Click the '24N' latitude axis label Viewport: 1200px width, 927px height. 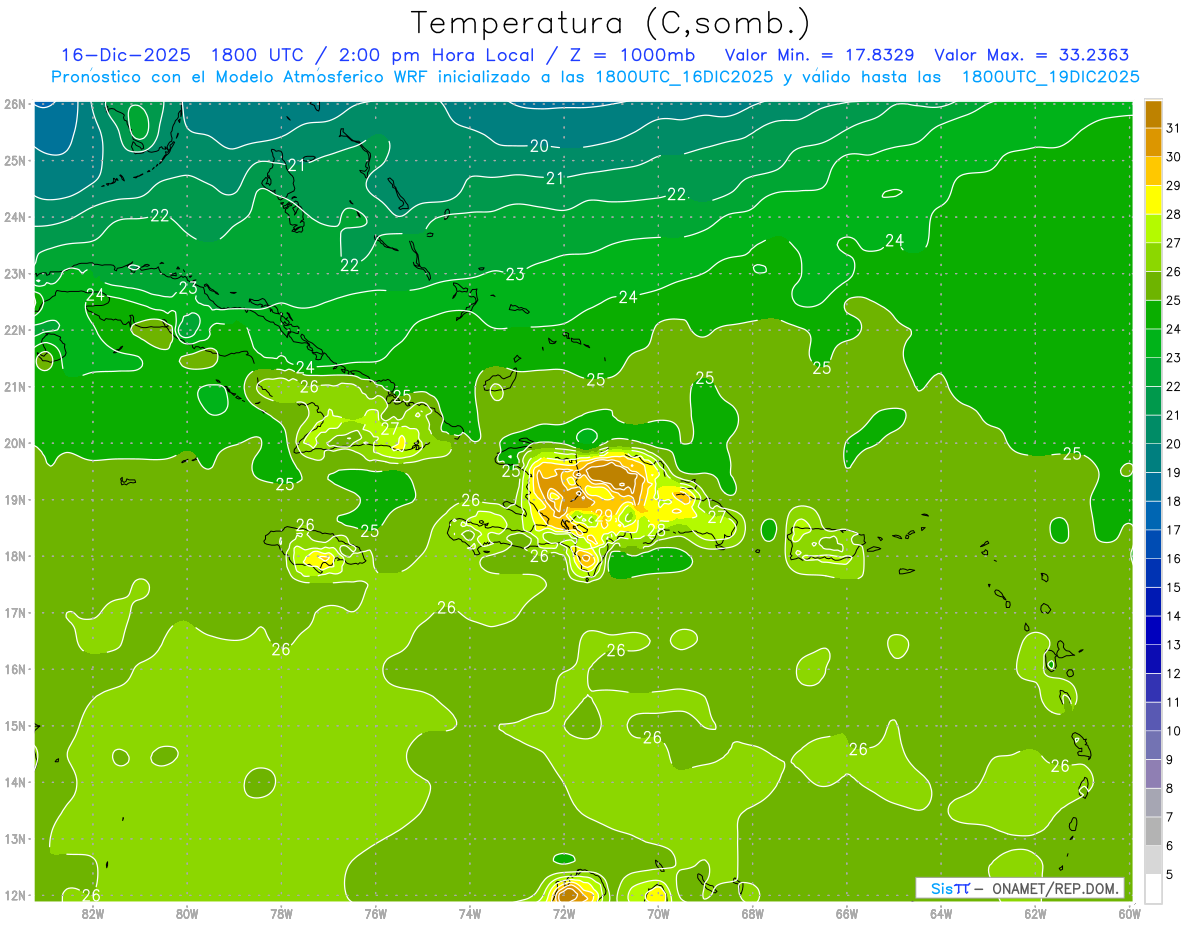tap(15, 217)
